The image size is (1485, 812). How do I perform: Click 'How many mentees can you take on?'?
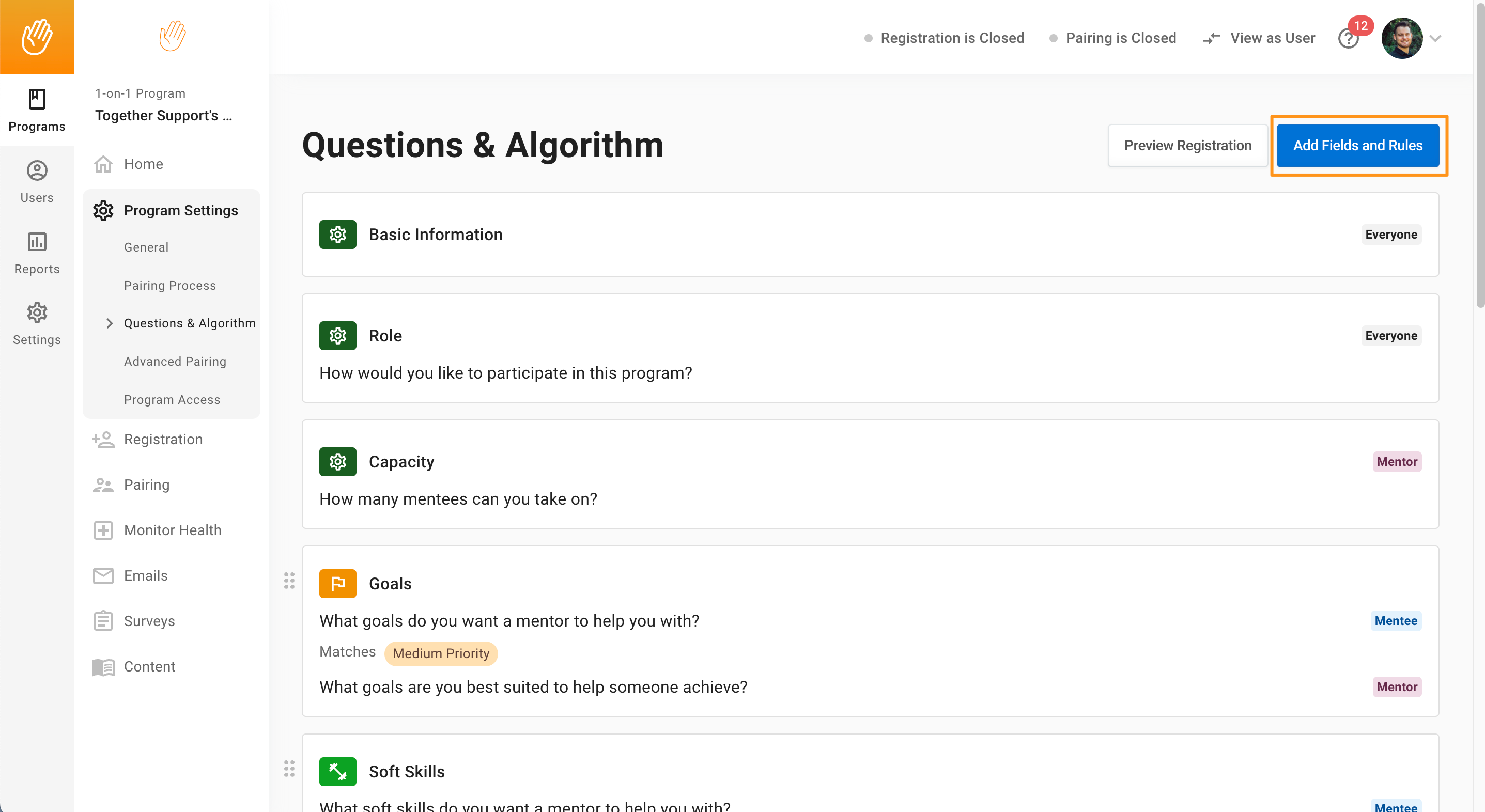pyautogui.click(x=458, y=498)
